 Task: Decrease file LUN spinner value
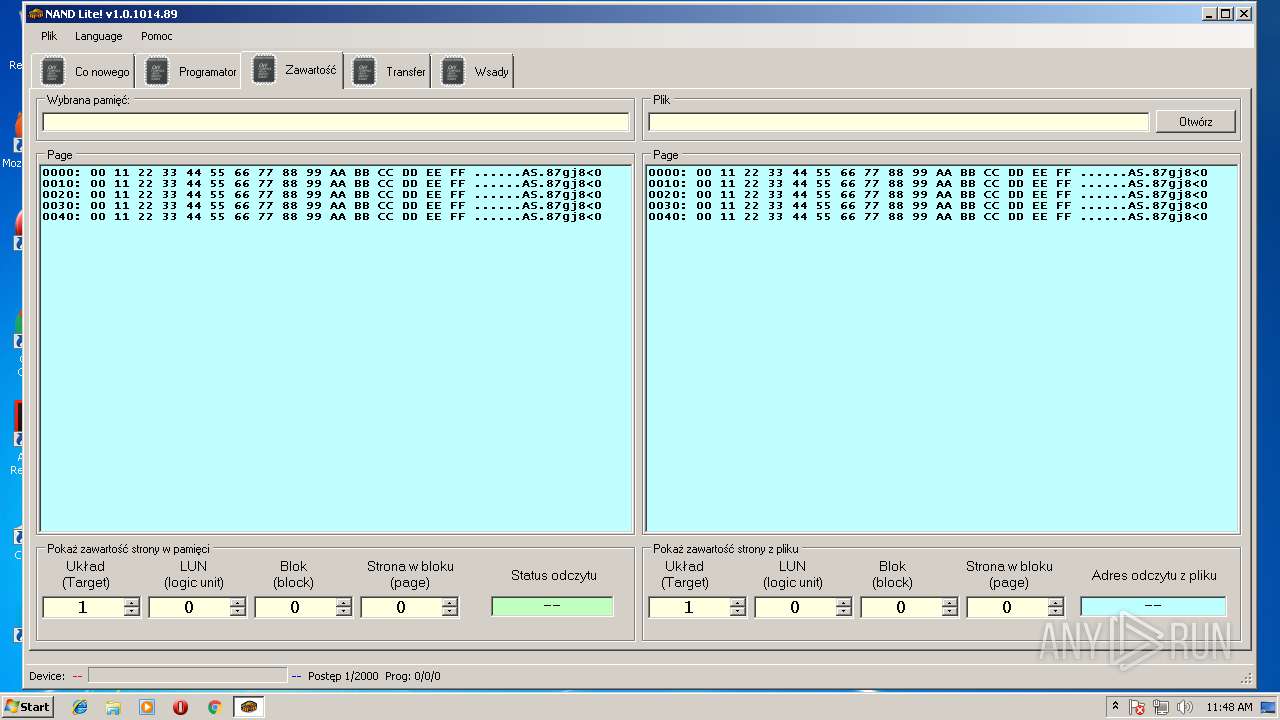[x=843, y=611]
